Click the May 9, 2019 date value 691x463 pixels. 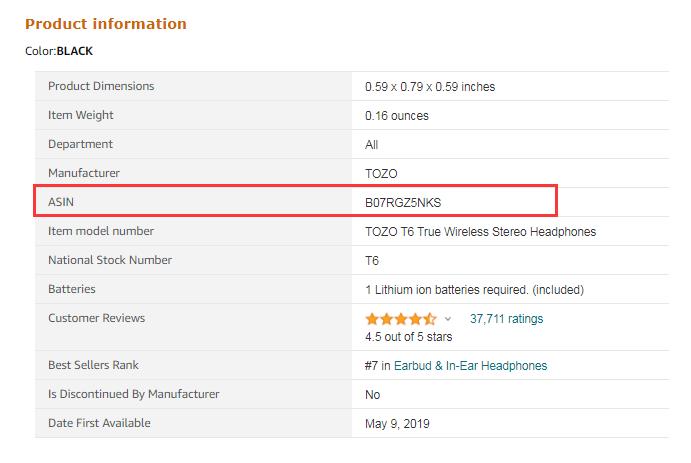397,423
